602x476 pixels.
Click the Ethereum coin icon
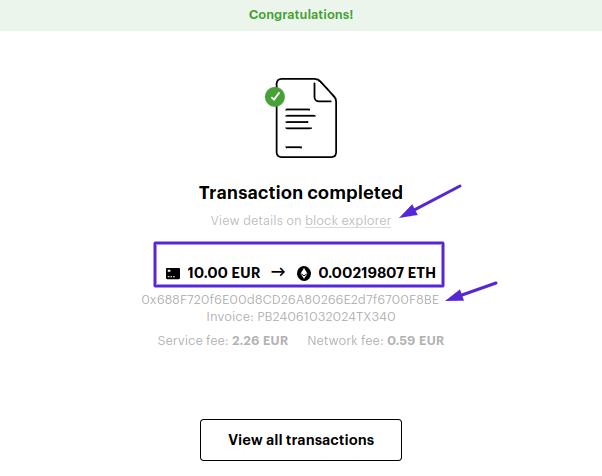tap(304, 273)
